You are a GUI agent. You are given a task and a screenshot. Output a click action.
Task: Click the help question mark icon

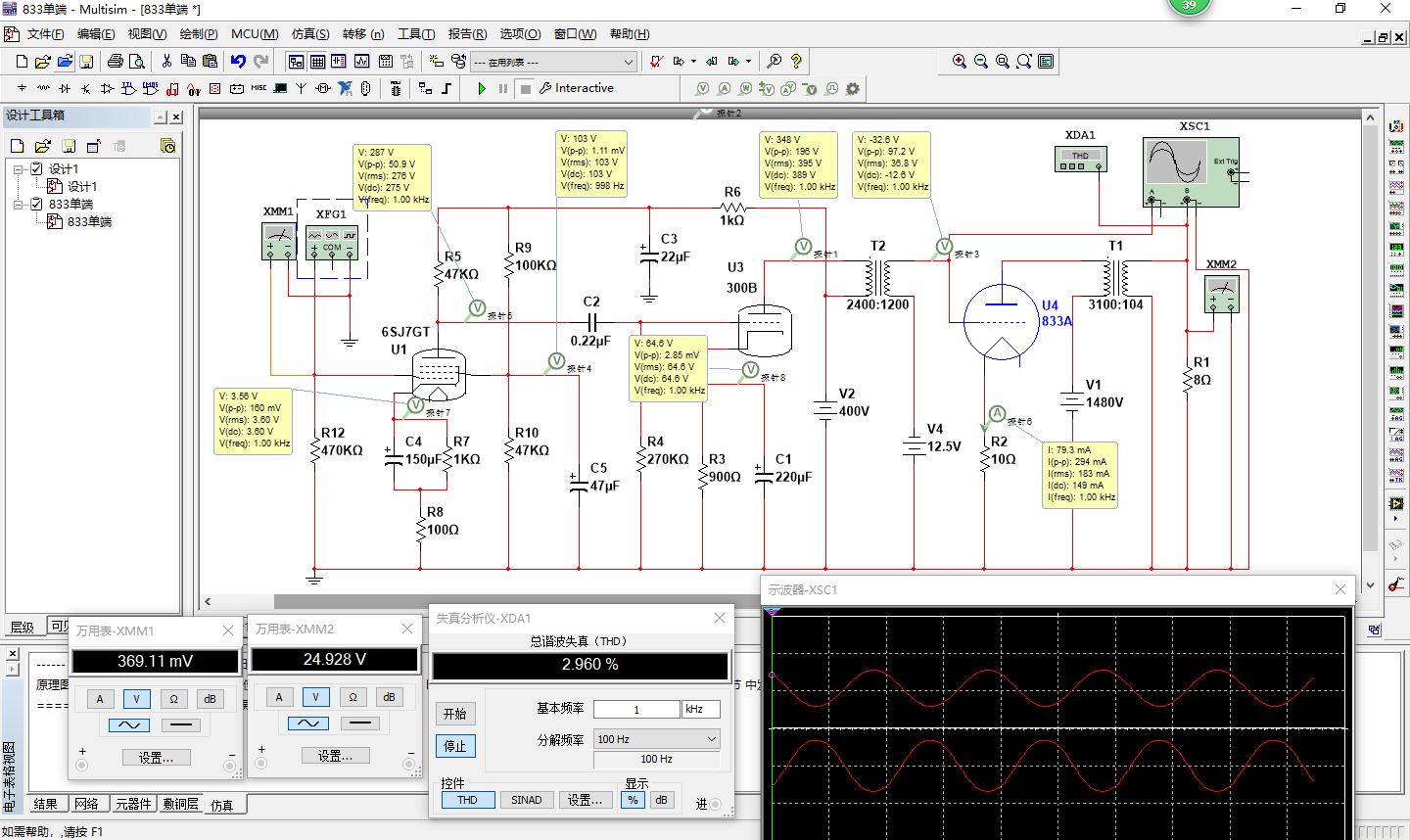click(796, 61)
